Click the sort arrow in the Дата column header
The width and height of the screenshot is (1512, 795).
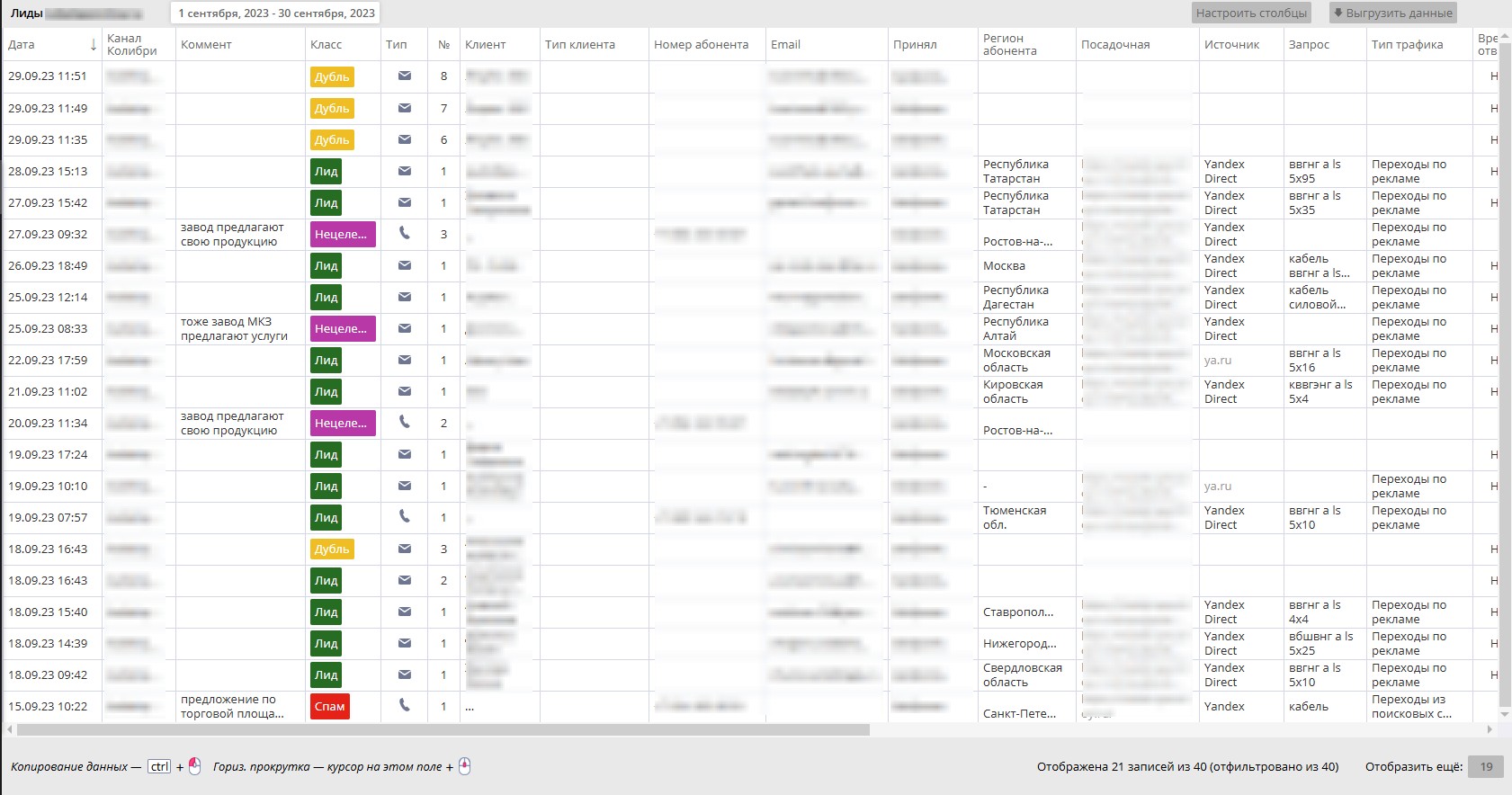93,45
